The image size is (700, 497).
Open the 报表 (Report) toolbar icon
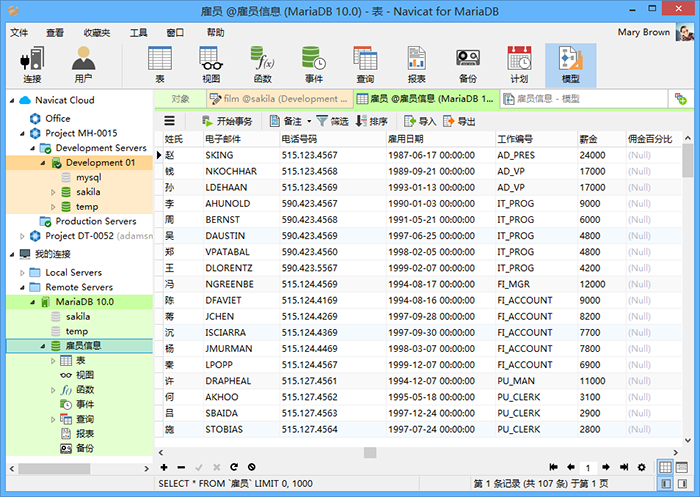[x=417, y=65]
